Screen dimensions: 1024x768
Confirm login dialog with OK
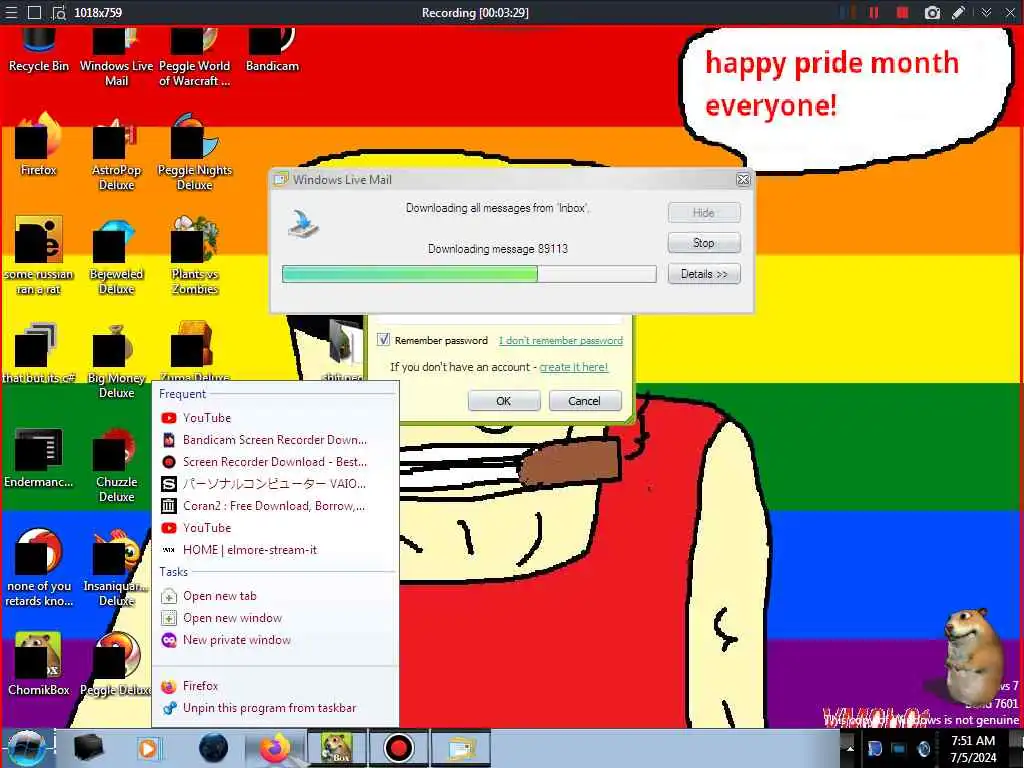tap(504, 401)
